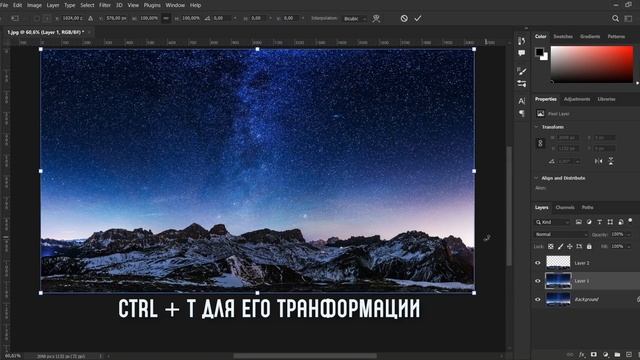This screenshot has height=360, width=640.
Task: Open the search magnifier icon
Action: tap(616, 18)
